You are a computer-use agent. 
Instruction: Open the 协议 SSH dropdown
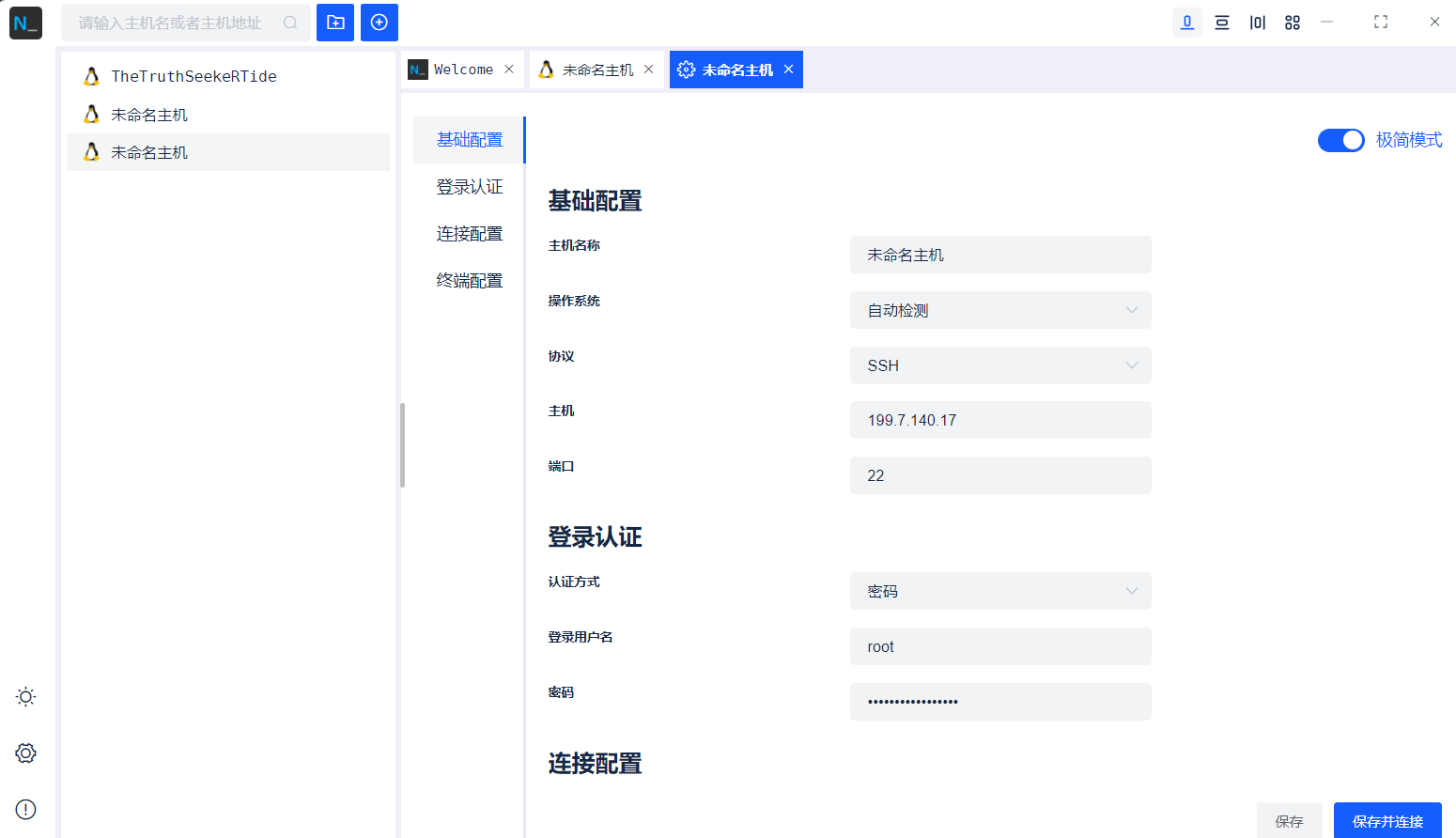1000,365
